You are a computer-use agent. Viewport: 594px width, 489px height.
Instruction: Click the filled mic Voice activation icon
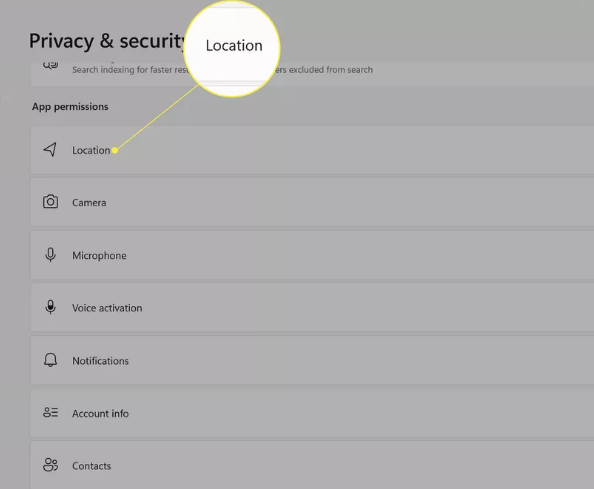click(x=50, y=307)
